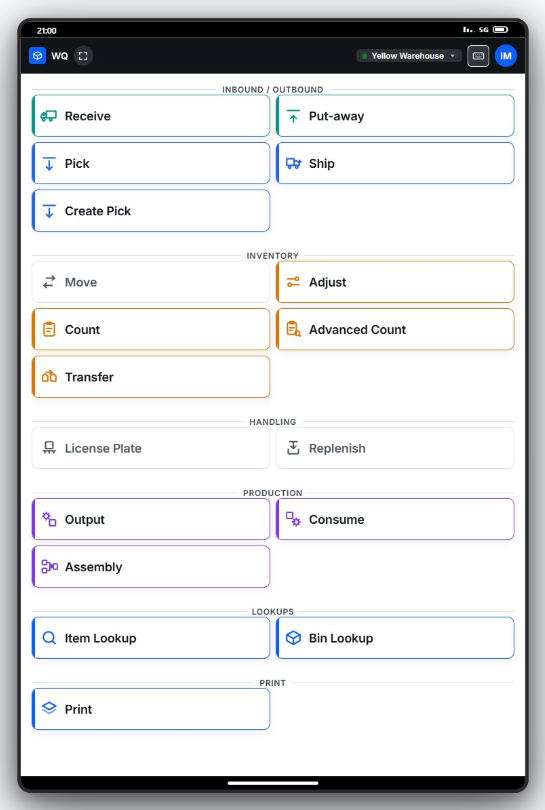Click the 21:00 clock in status bar
Screen dimensions: 545x810
(x=46, y=30)
